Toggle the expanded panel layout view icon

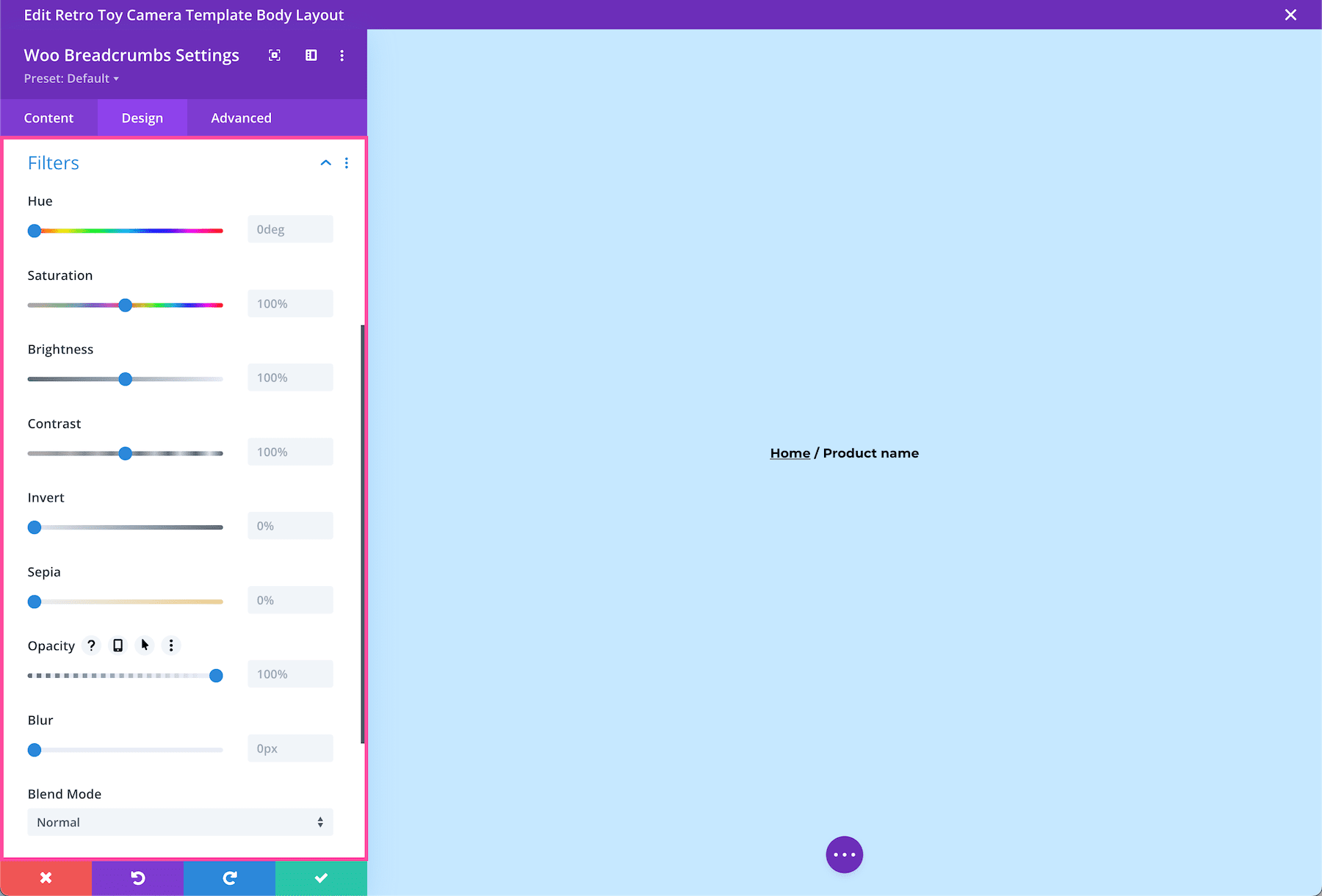311,55
